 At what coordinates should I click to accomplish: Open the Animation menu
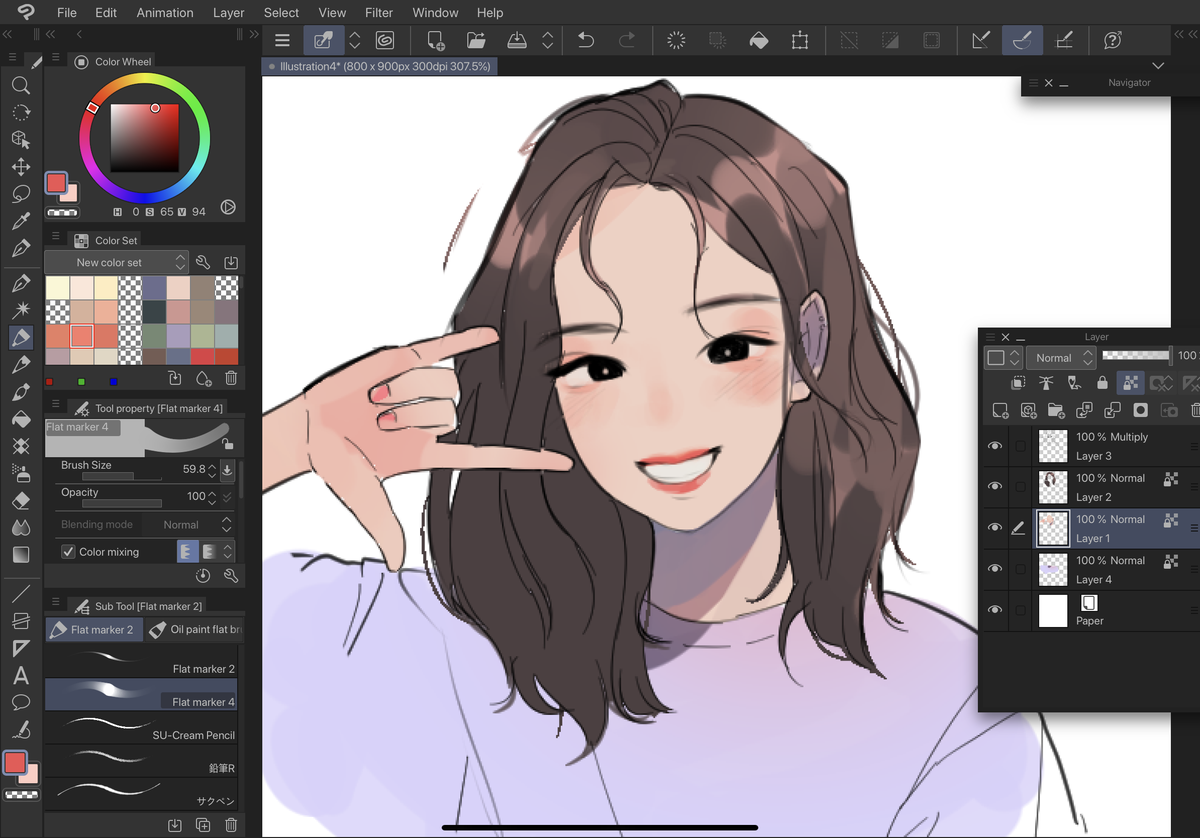165,13
